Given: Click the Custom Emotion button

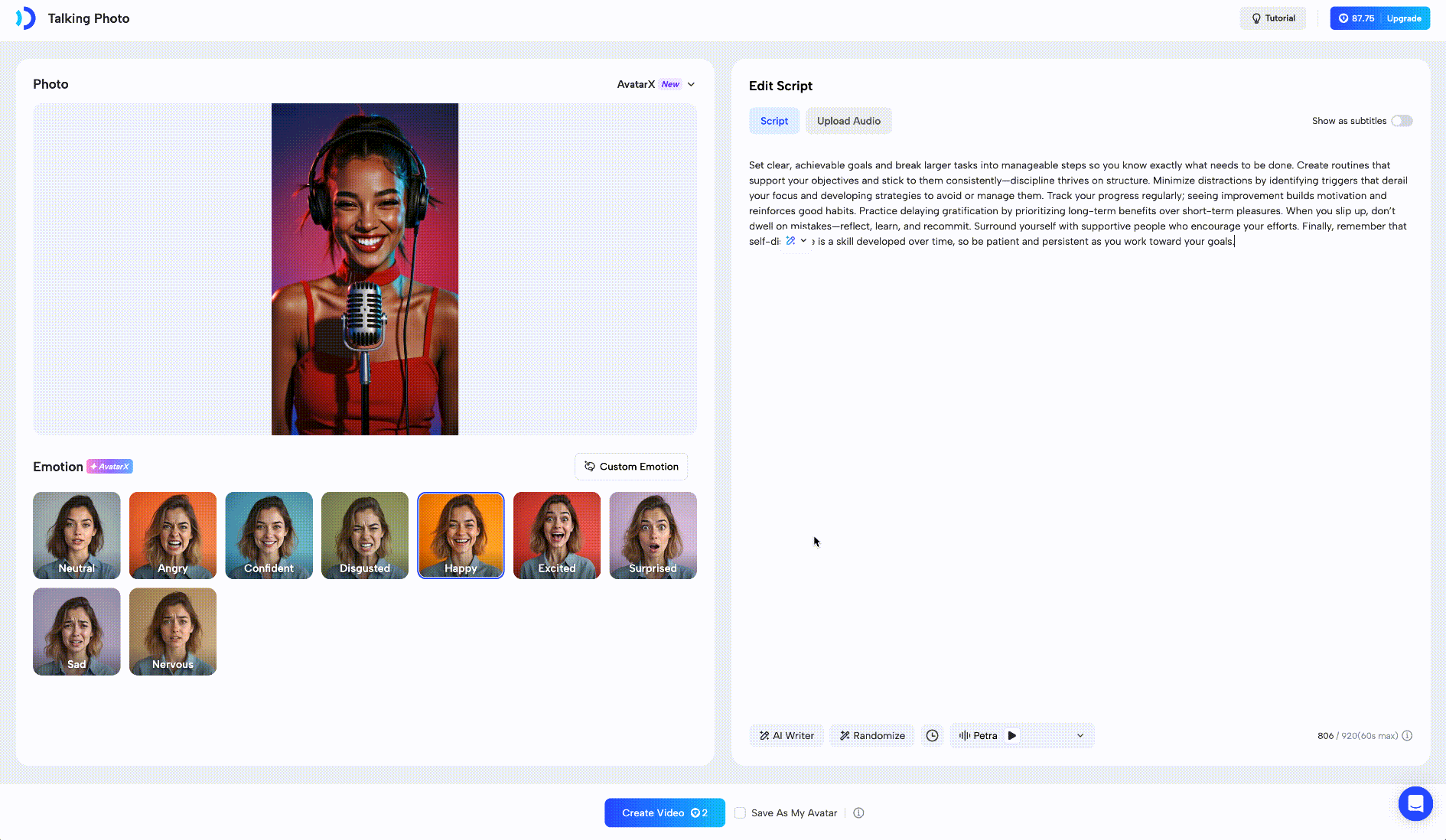Looking at the screenshot, I should 630,467.
